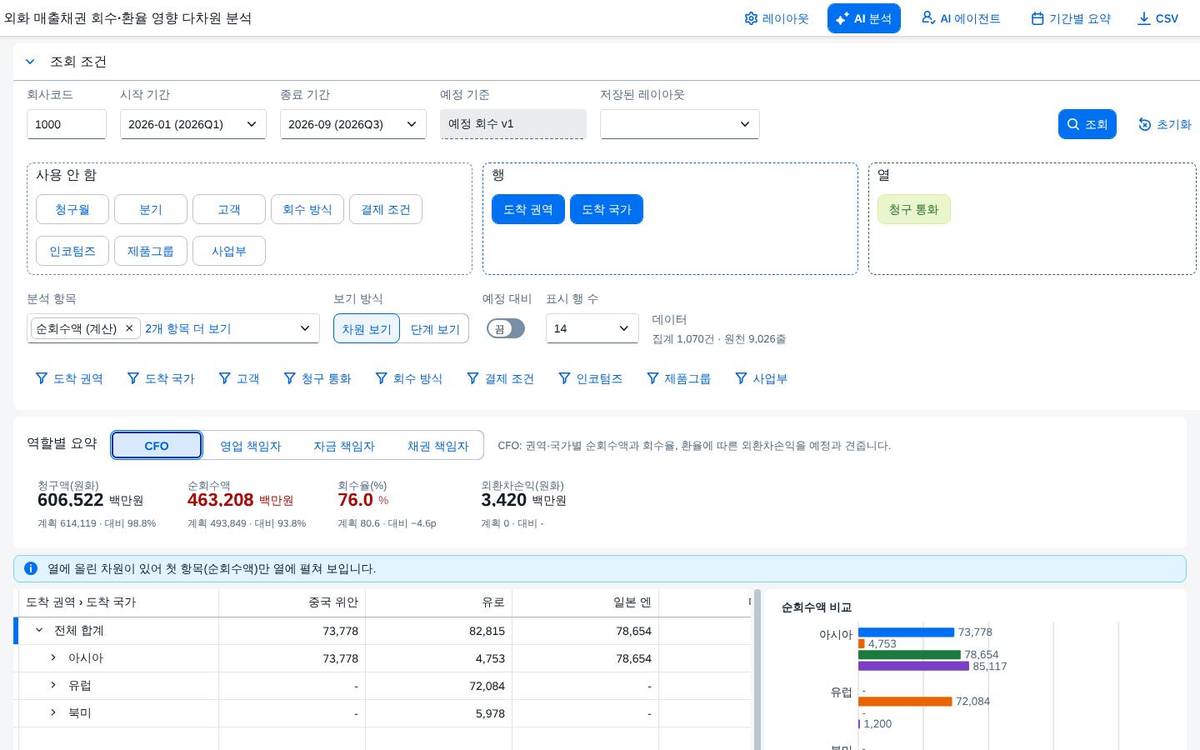Expand the 유럽 row
Image resolution: width=1200 pixels, height=750 pixels.
[53, 685]
